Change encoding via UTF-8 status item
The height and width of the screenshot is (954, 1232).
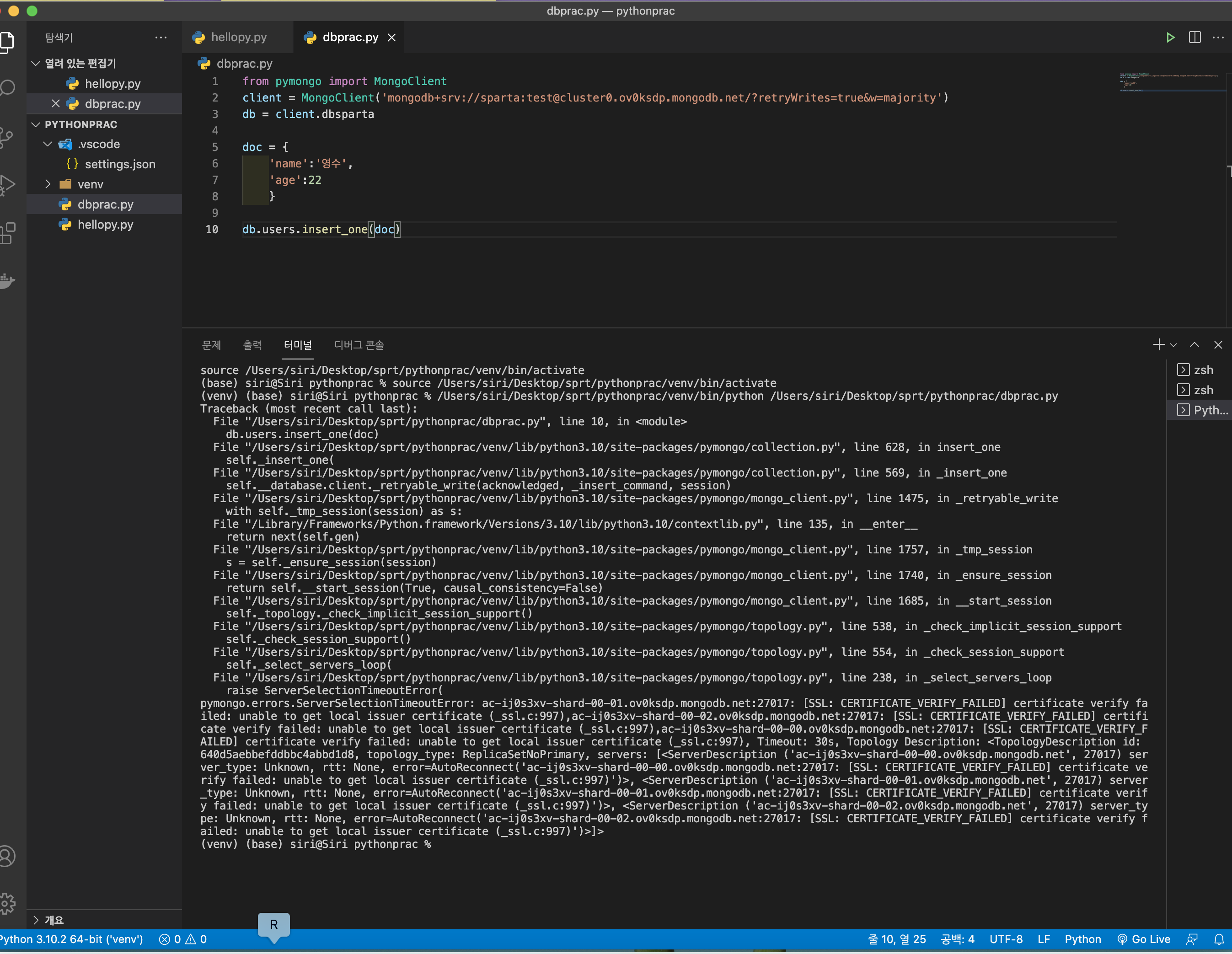point(1006,940)
